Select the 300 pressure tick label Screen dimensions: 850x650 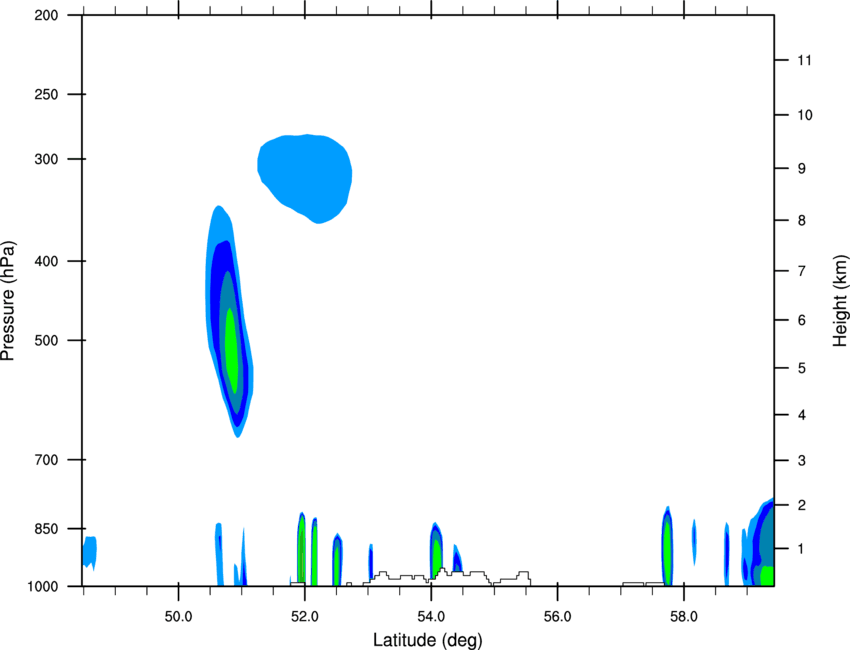click(46, 159)
